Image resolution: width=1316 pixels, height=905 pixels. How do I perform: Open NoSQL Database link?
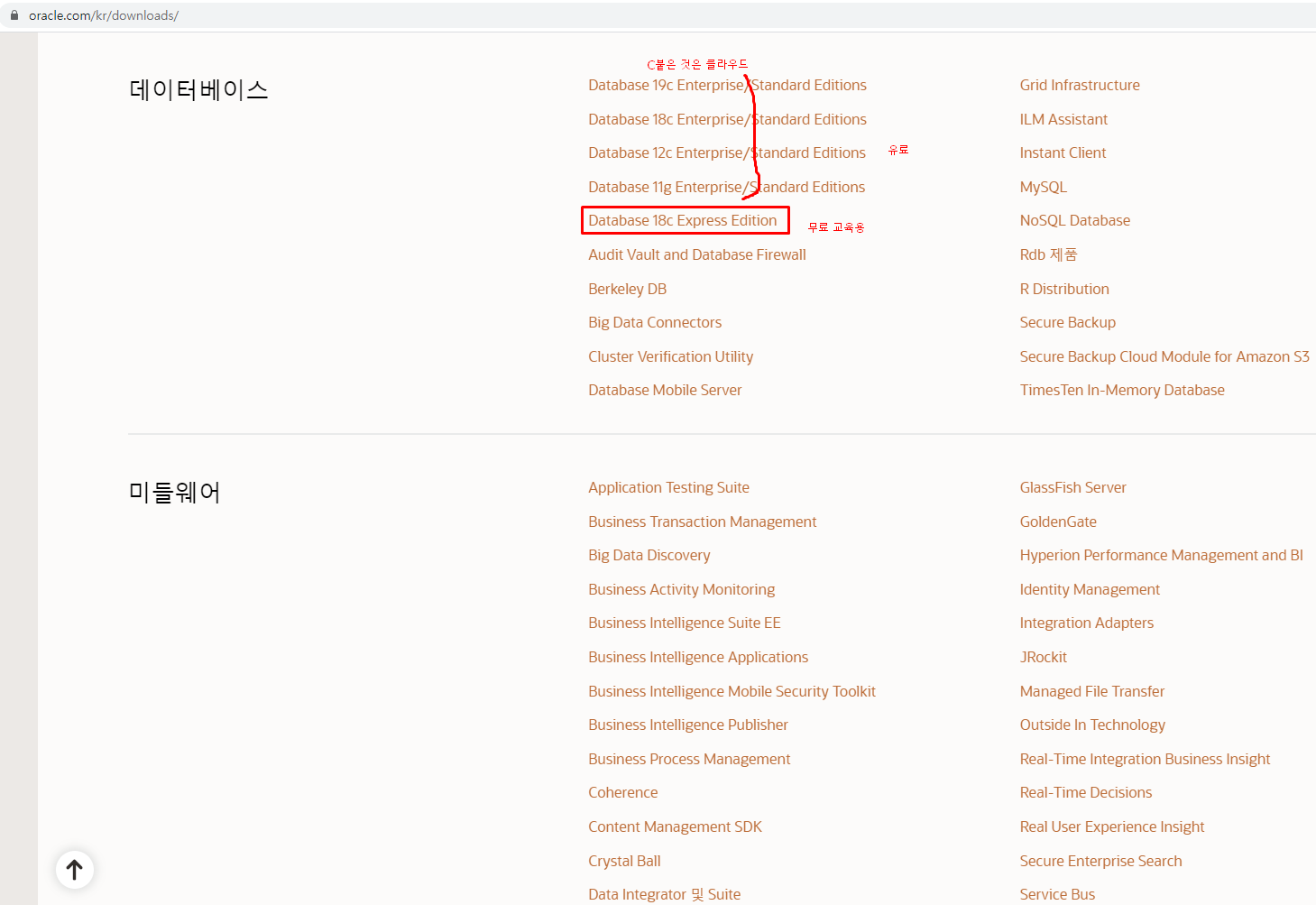pyautogui.click(x=1075, y=220)
